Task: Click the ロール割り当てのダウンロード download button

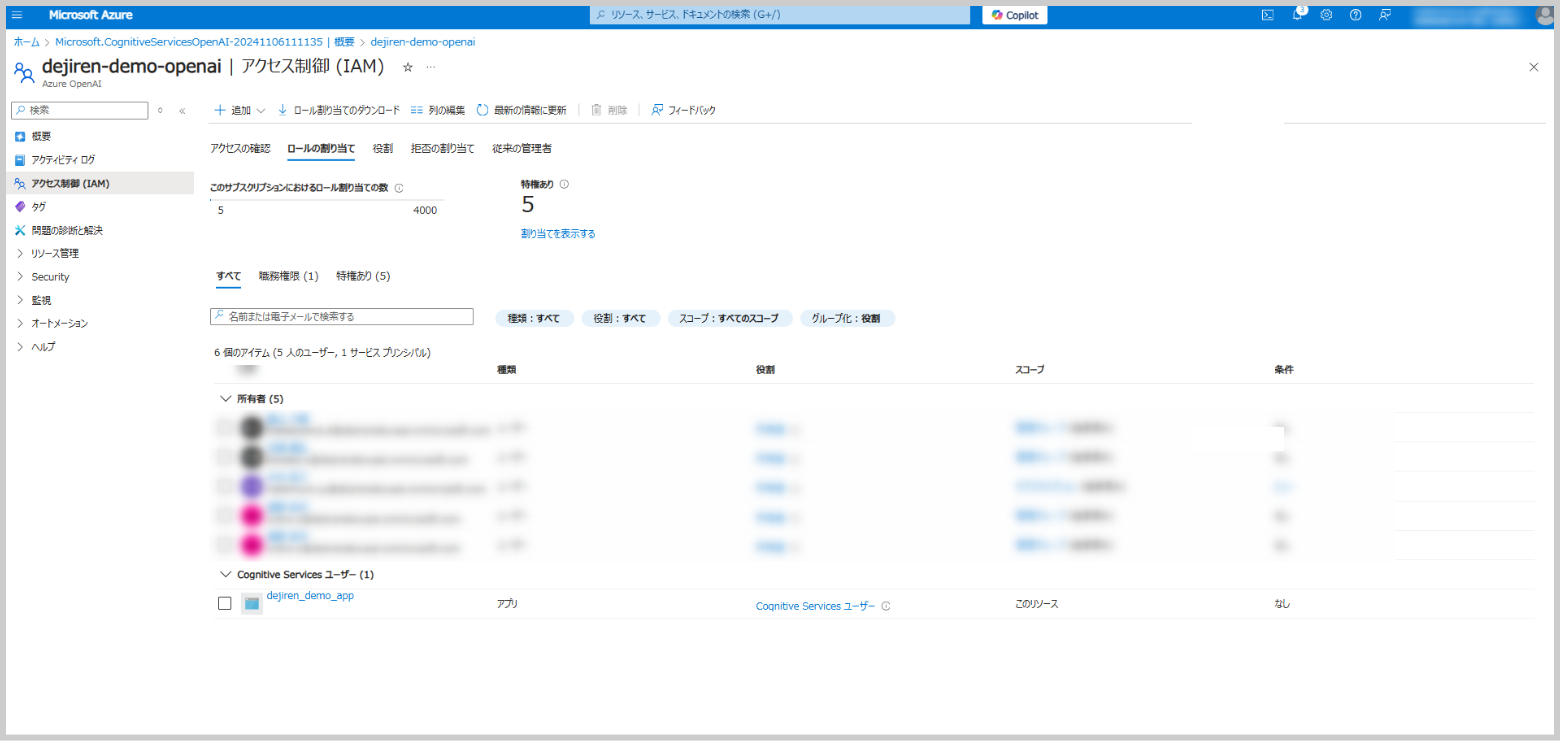Action: [x=338, y=110]
